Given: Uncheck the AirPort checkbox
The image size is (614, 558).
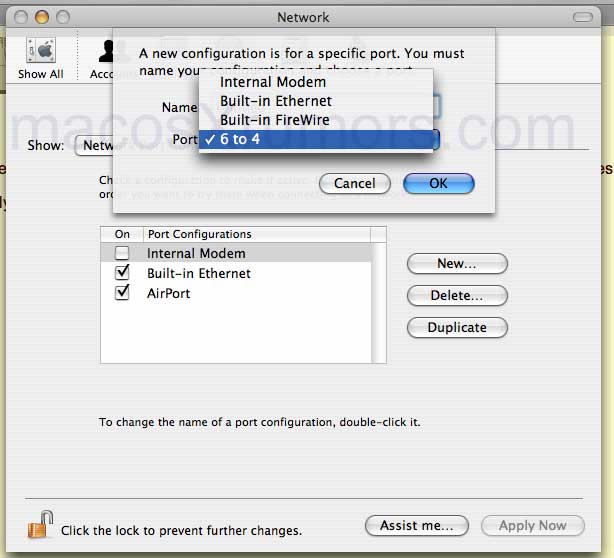Looking at the screenshot, I should [x=122, y=293].
